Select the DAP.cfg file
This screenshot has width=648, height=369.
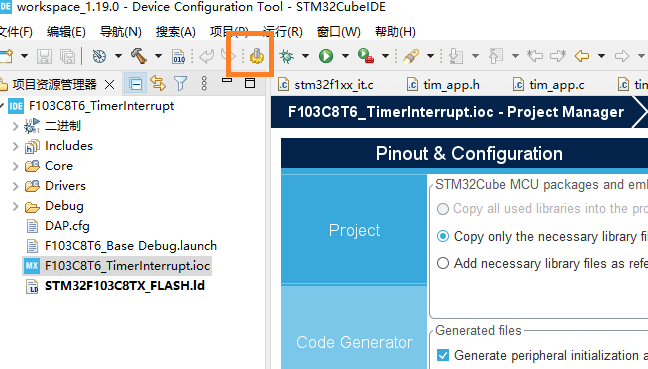click(x=67, y=226)
